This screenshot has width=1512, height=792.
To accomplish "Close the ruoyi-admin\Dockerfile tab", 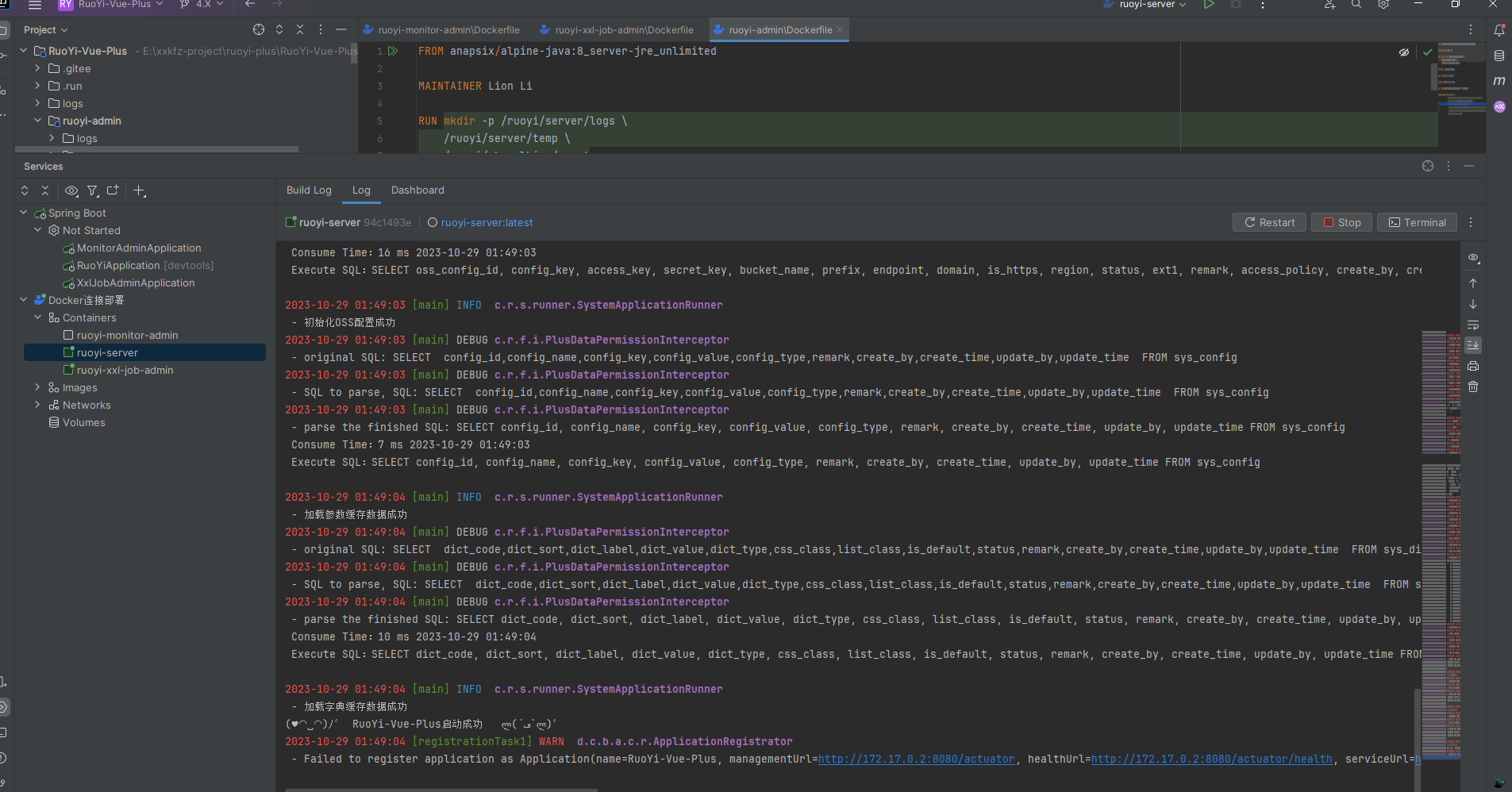I will click(840, 30).
